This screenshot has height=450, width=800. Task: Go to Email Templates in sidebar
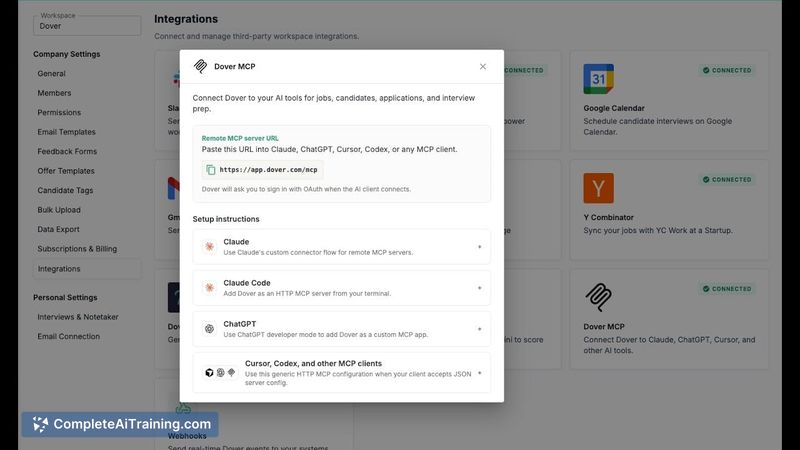(66, 132)
